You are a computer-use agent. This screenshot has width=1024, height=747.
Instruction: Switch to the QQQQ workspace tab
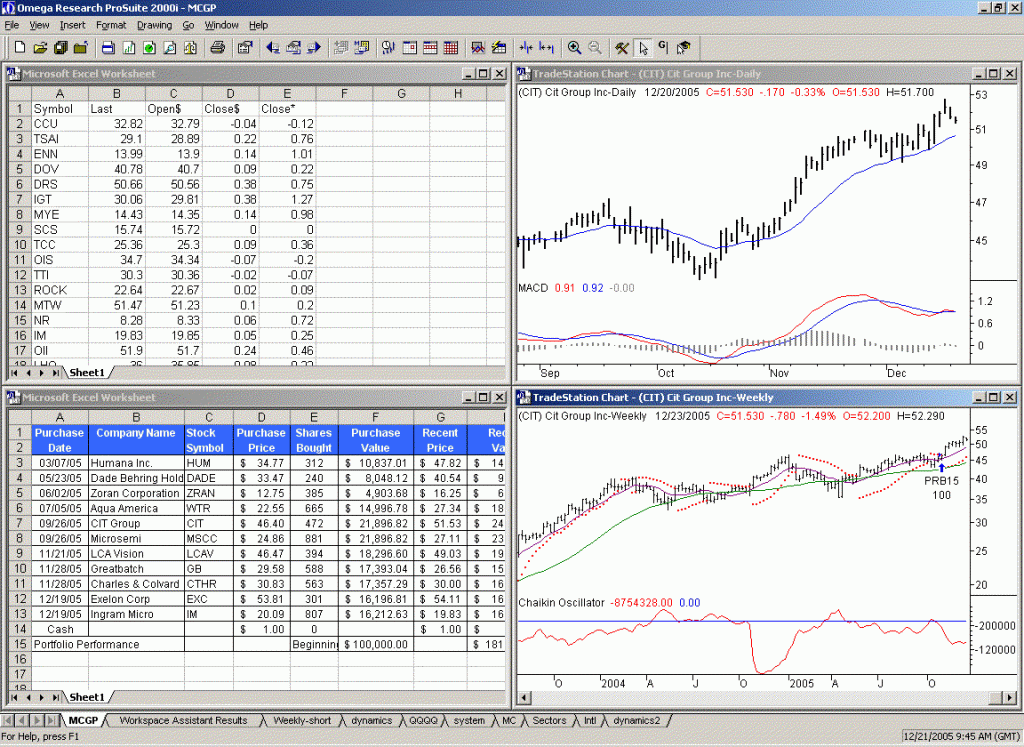[x=423, y=720]
